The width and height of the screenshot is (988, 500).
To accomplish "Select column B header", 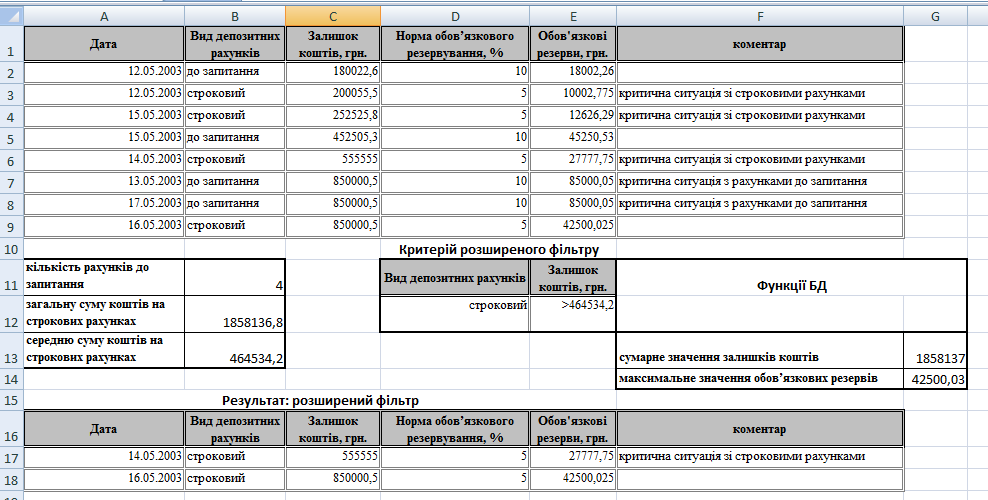I will pos(235,16).
